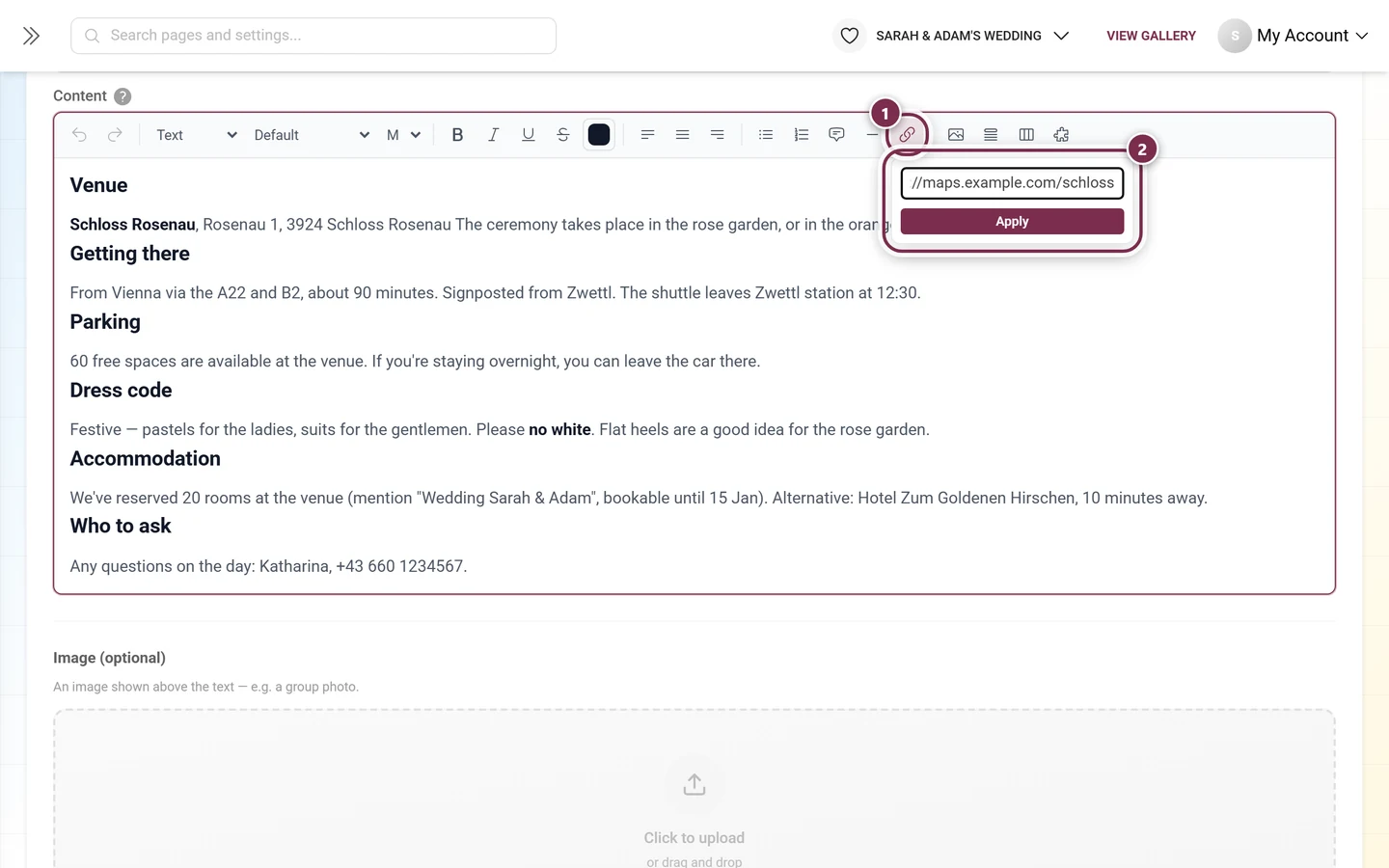Toggle bold formatting
This screenshot has height=868, width=1389.
coord(457,135)
